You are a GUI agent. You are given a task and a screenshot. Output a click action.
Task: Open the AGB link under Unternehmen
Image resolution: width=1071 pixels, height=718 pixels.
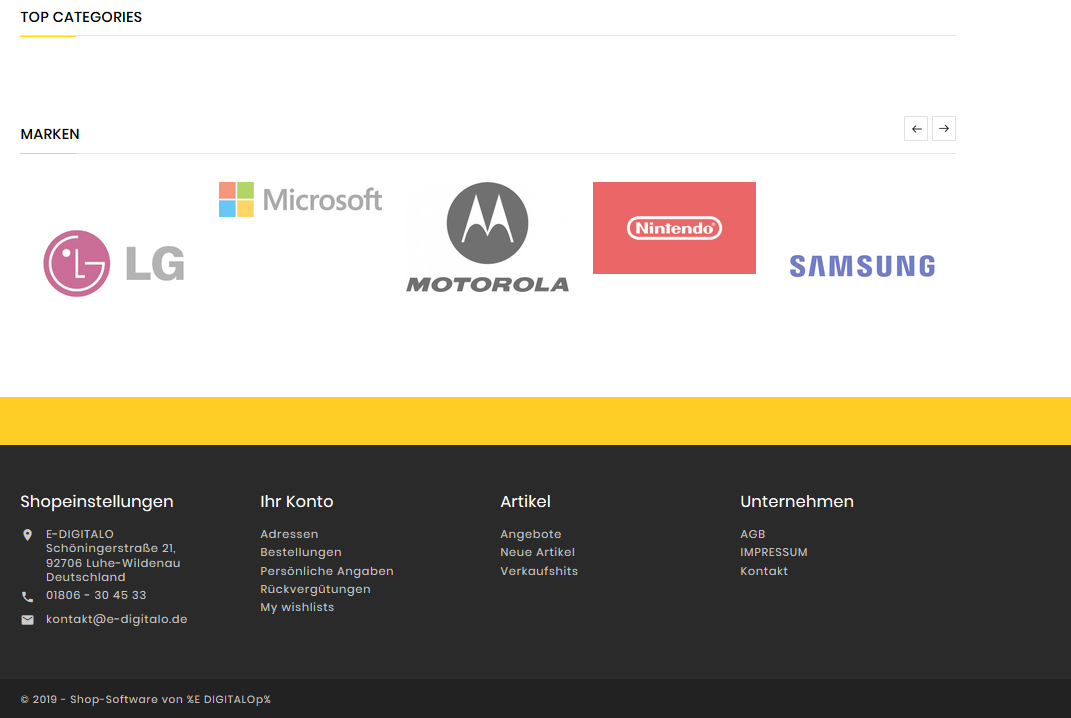tap(753, 534)
